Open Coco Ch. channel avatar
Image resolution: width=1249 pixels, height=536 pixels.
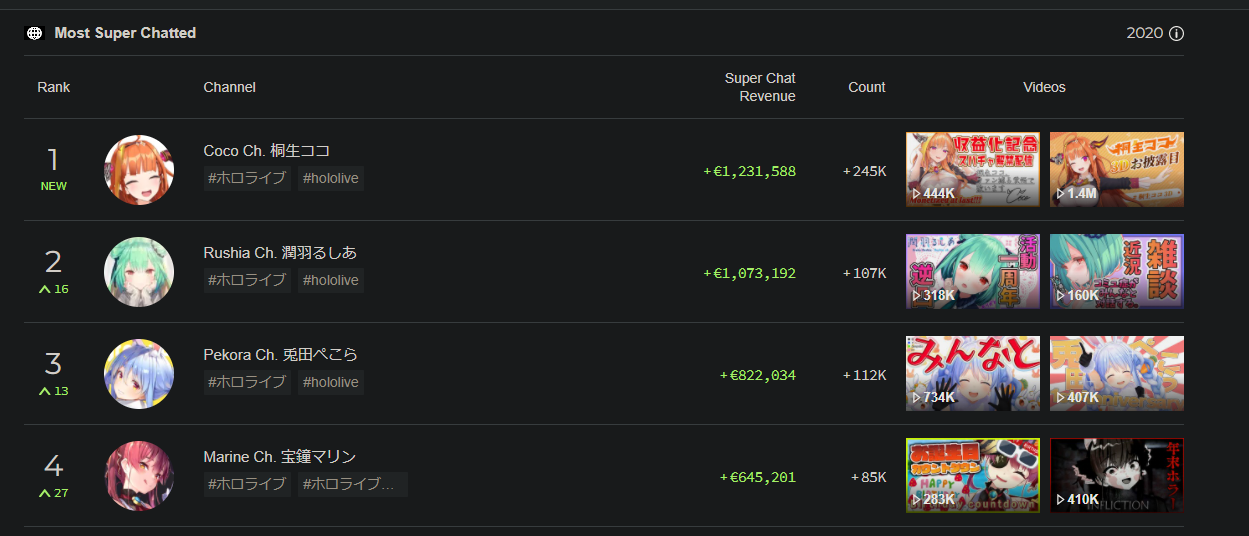coord(139,170)
